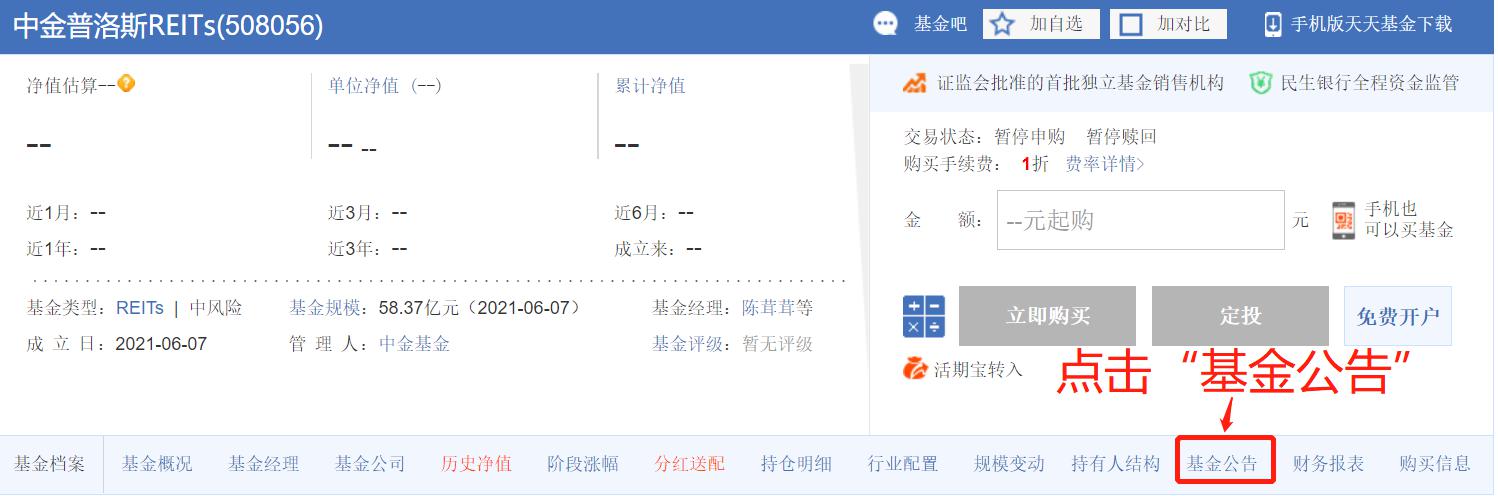Click the 免费开户 button
Image resolution: width=1498 pixels, height=496 pixels.
pos(1397,316)
